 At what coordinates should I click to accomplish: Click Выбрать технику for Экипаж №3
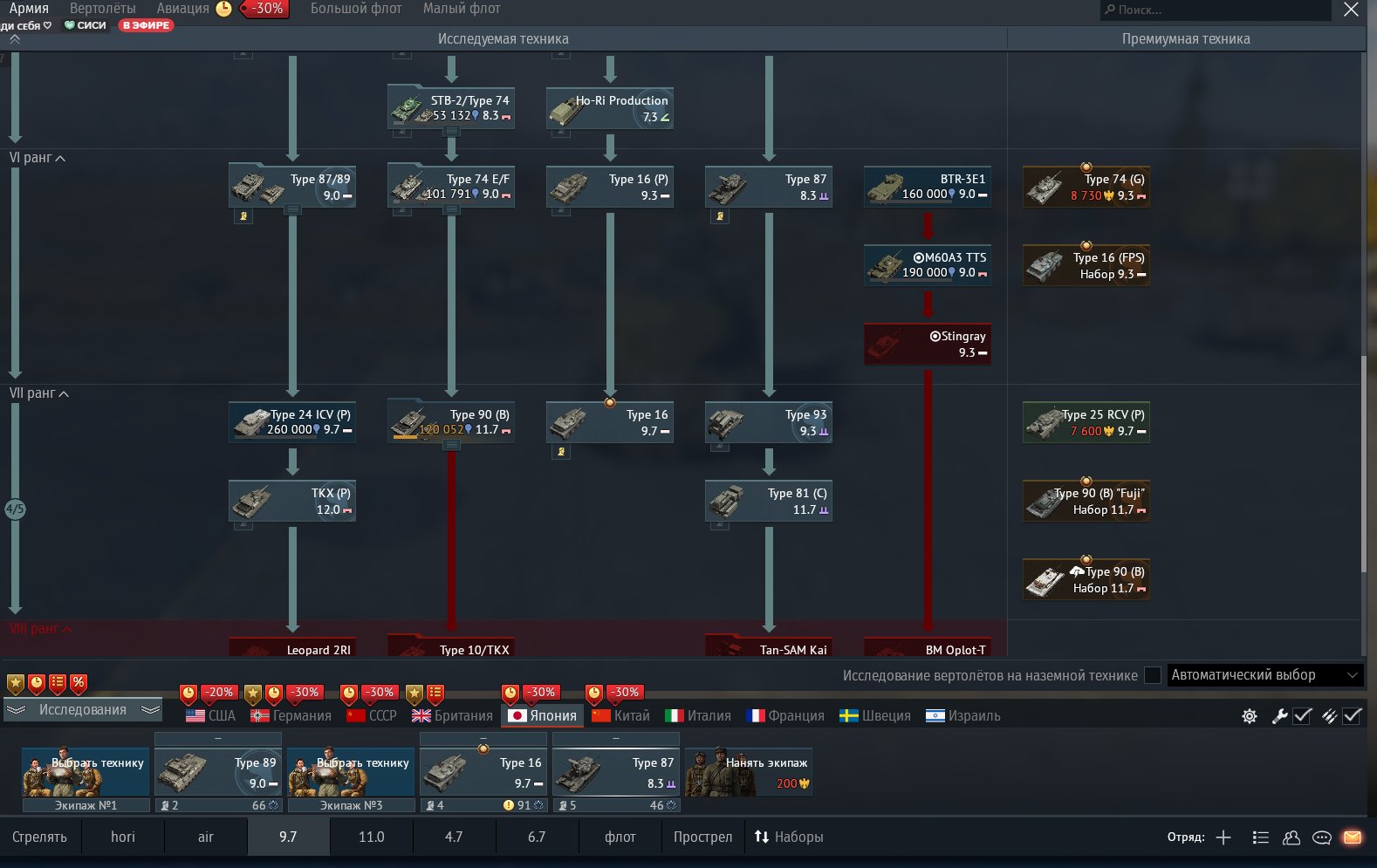click(x=351, y=772)
